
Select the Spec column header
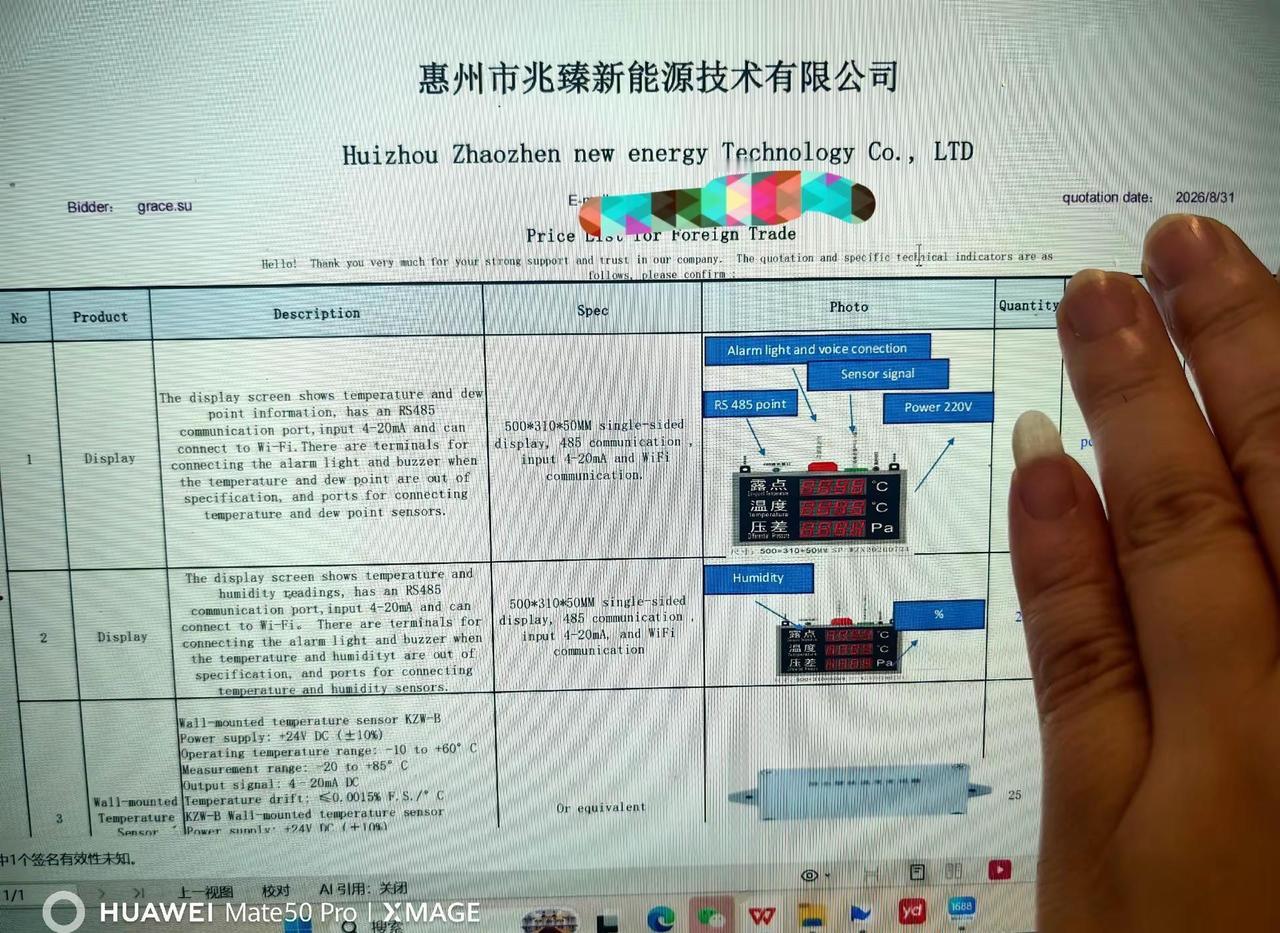(x=593, y=311)
